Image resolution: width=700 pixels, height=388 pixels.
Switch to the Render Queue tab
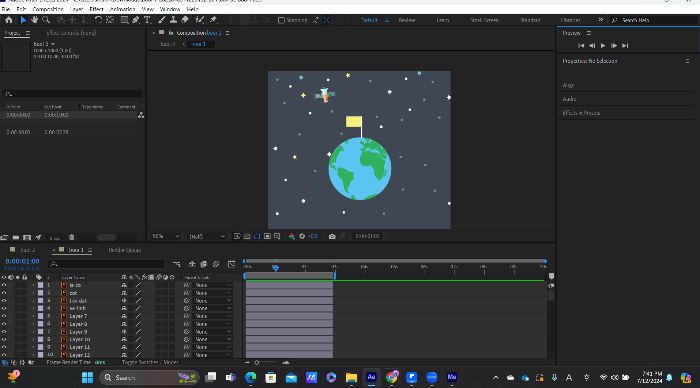(125, 250)
